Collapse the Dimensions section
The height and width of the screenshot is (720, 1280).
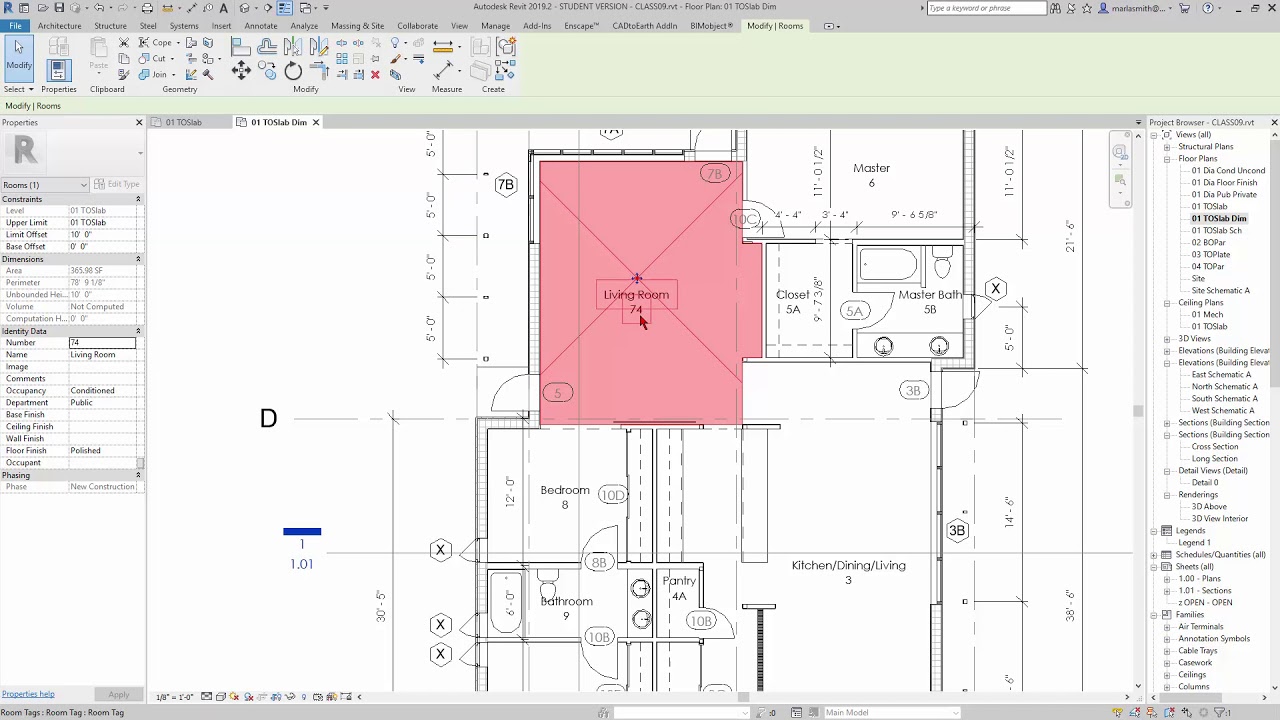click(138, 259)
